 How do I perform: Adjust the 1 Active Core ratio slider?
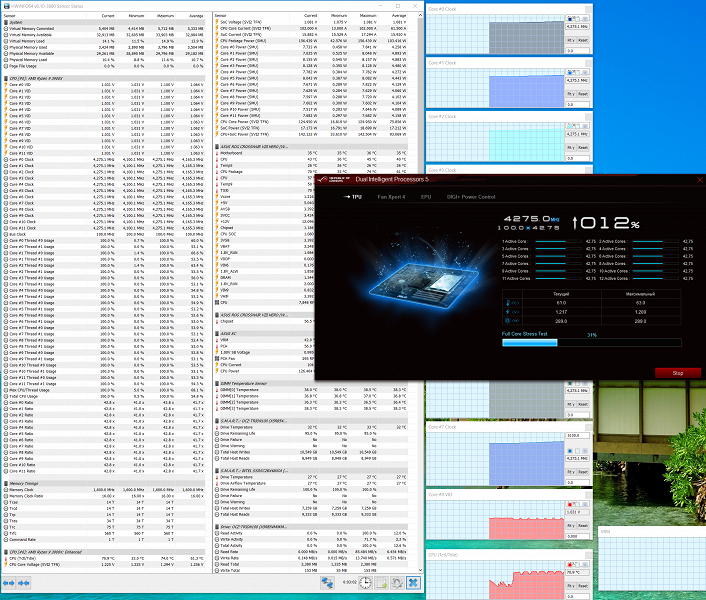point(558,241)
